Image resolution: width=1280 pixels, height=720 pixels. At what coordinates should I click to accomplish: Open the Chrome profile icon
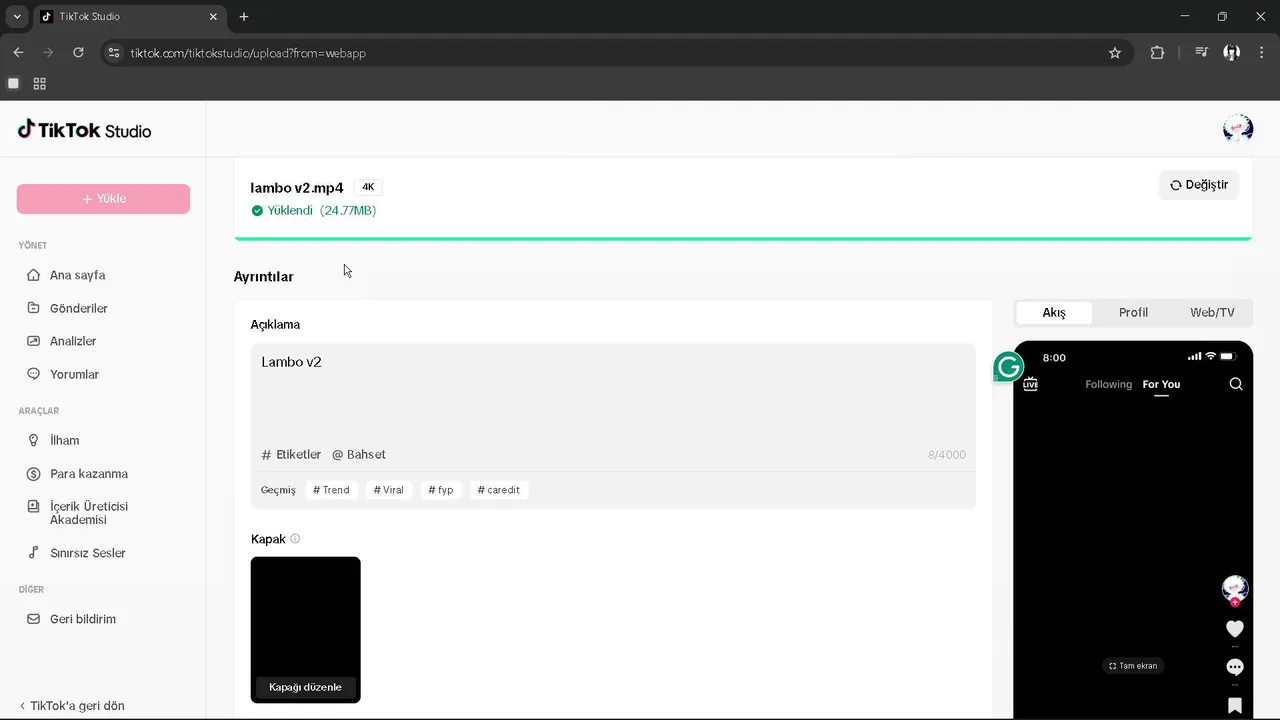click(1232, 53)
